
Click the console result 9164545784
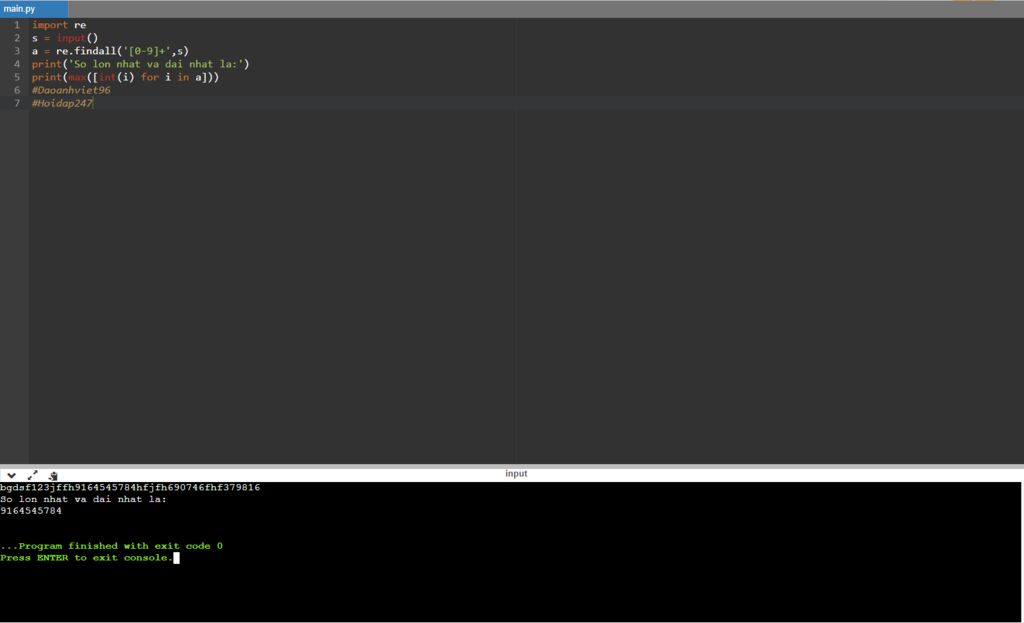coord(31,511)
